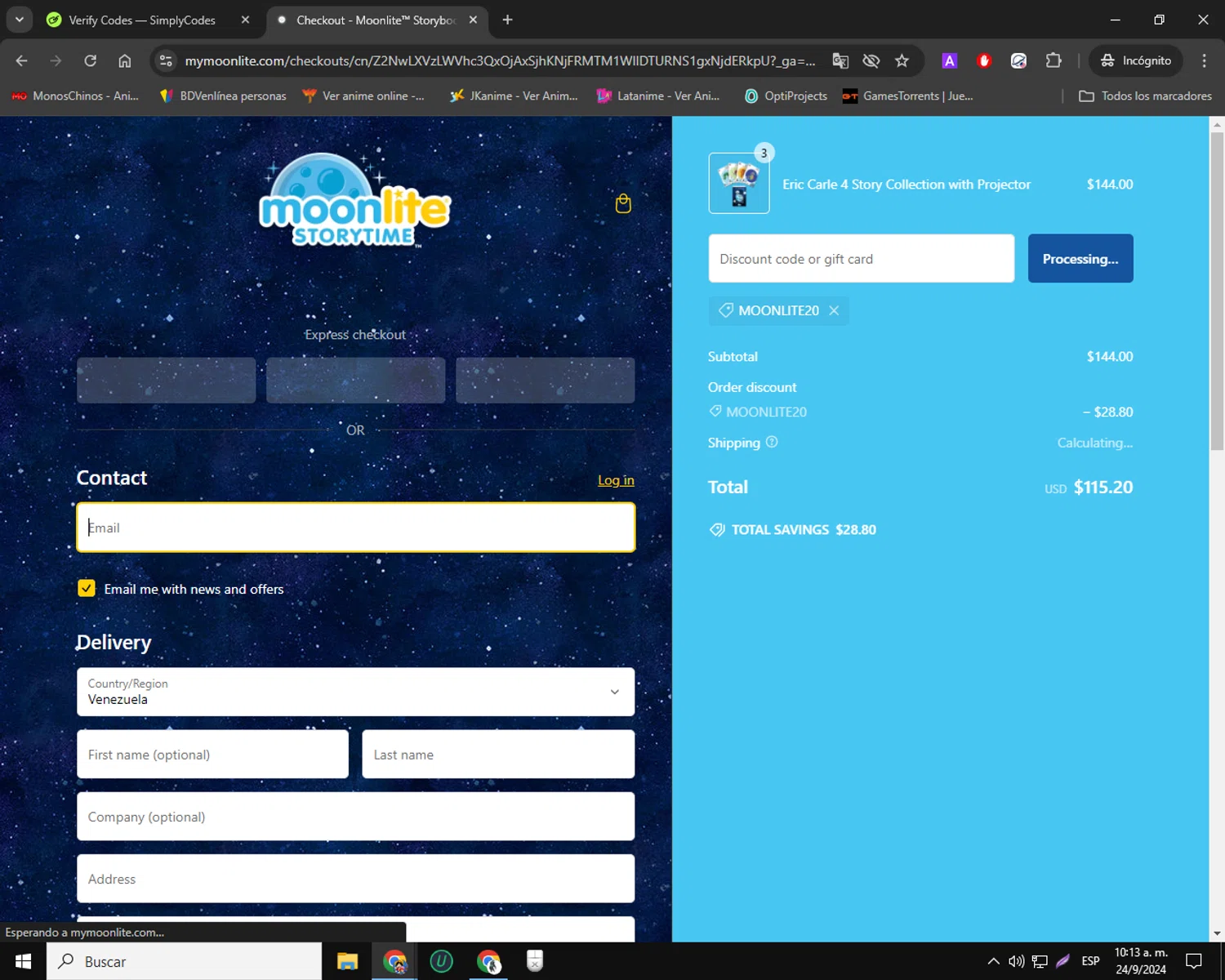
Task: Click the first express checkout button
Action: (x=167, y=380)
